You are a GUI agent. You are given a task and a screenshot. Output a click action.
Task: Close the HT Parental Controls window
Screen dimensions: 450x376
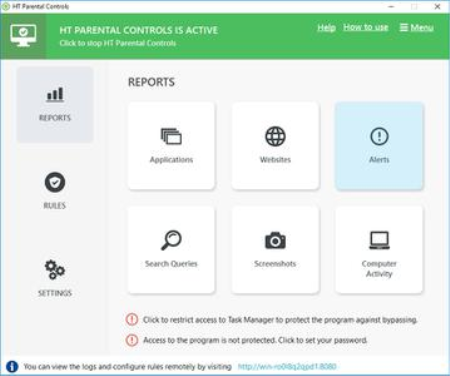[x=437, y=6]
